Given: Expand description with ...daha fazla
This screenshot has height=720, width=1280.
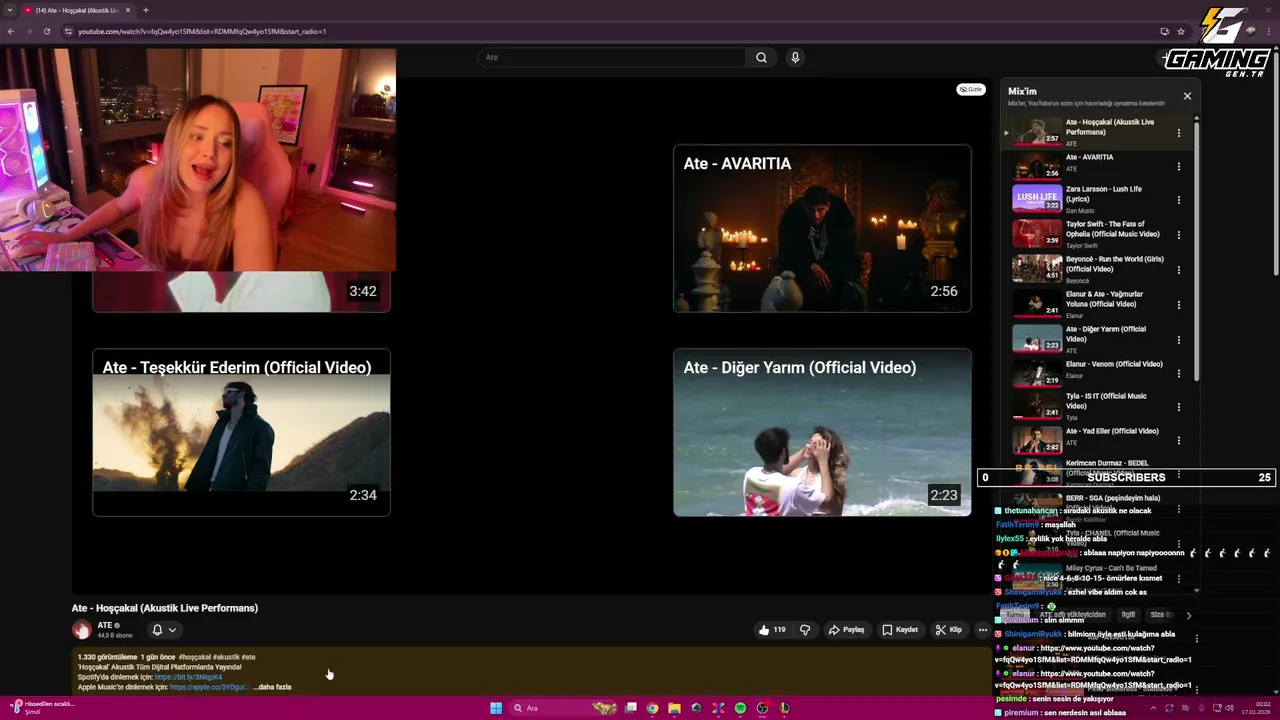Looking at the screenshot, I should [272, 687].
